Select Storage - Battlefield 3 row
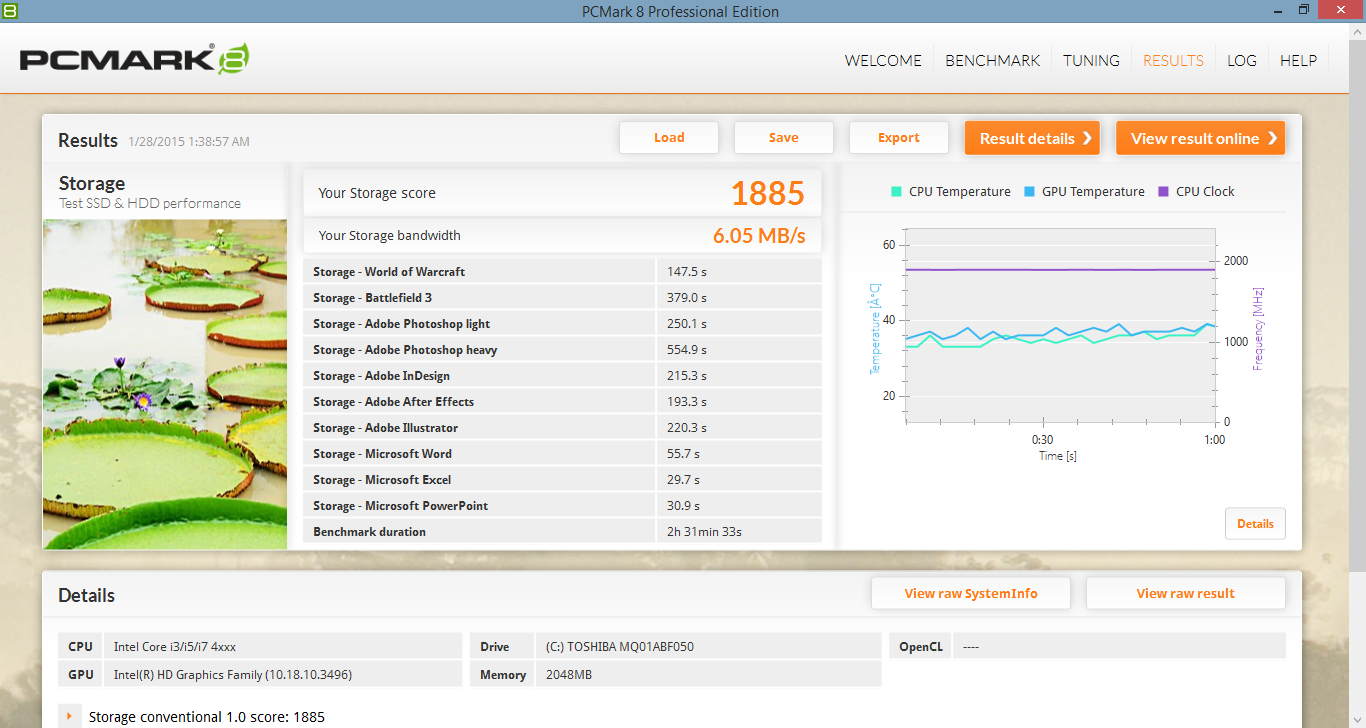1366x728 pixels. 562,298
